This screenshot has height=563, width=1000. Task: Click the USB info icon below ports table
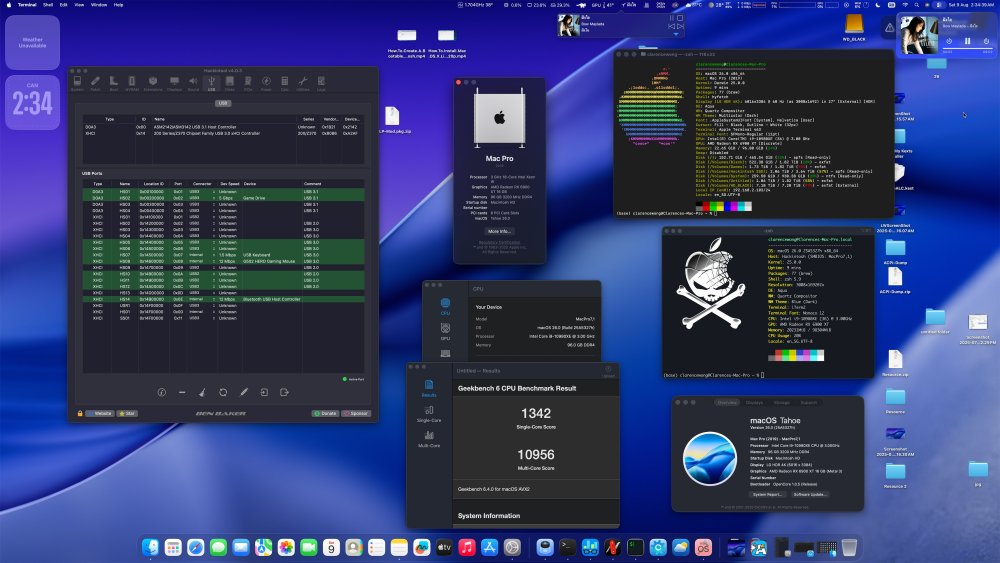pyautogui.click(x=161, y=392)
